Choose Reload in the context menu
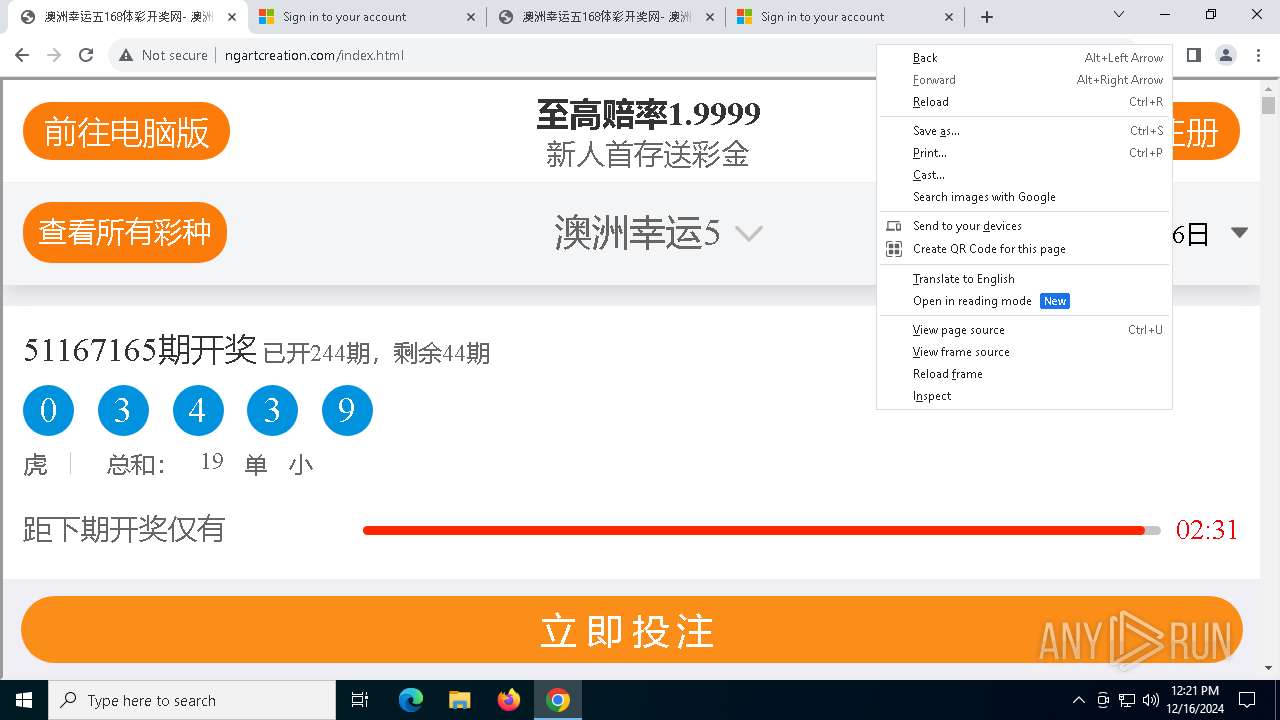 coord(1024,102)
